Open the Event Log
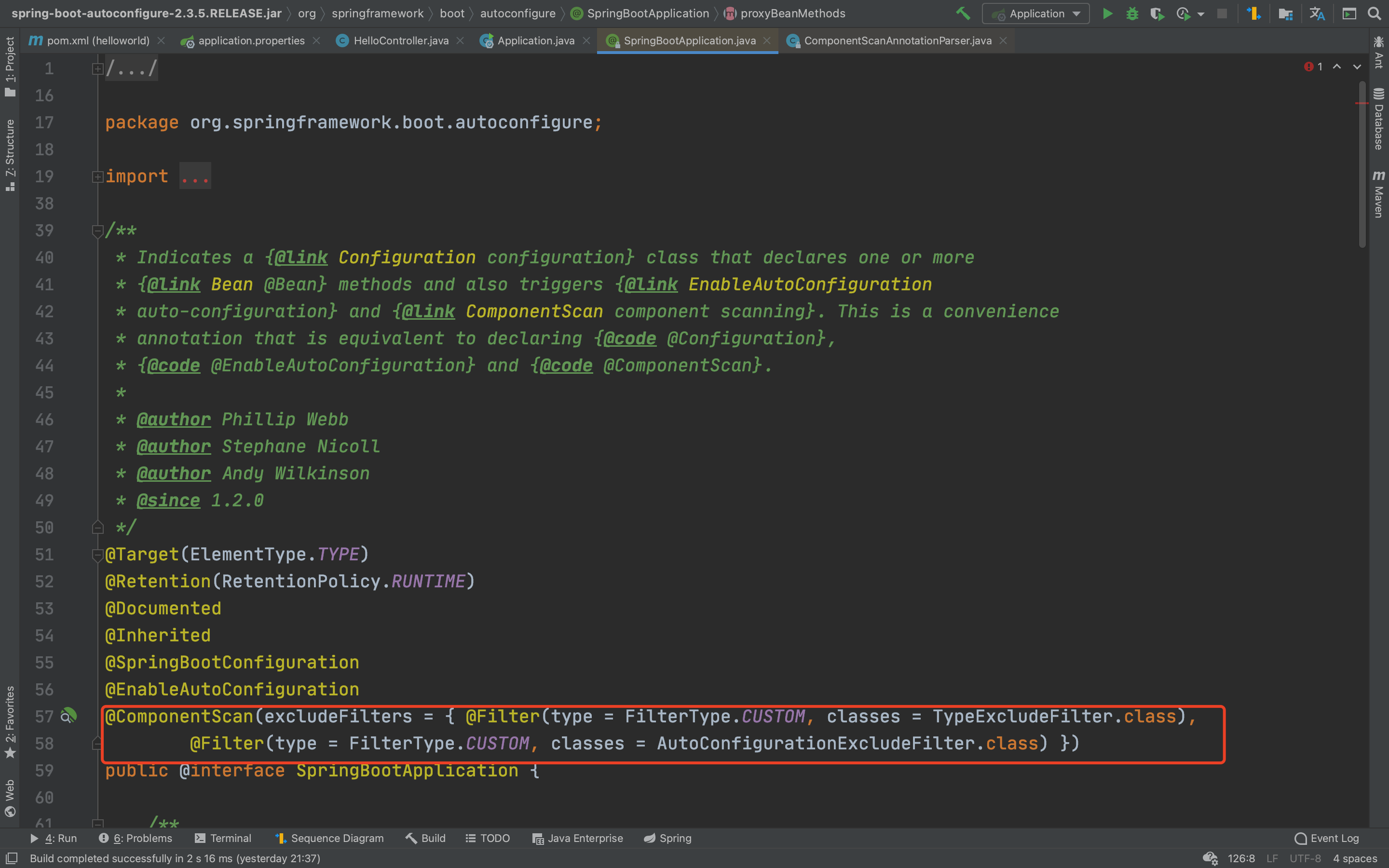Viewport: 1389px width, 868px height. (1326, 838)
